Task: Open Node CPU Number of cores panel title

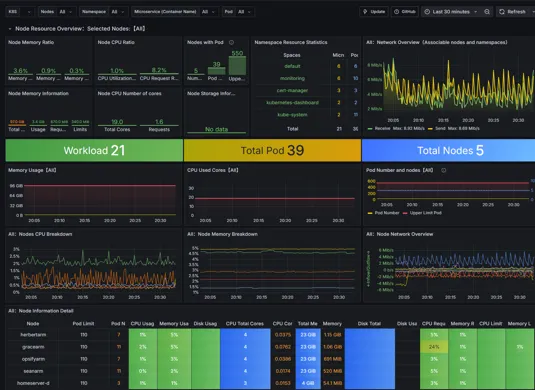Action: click(129, 93)
